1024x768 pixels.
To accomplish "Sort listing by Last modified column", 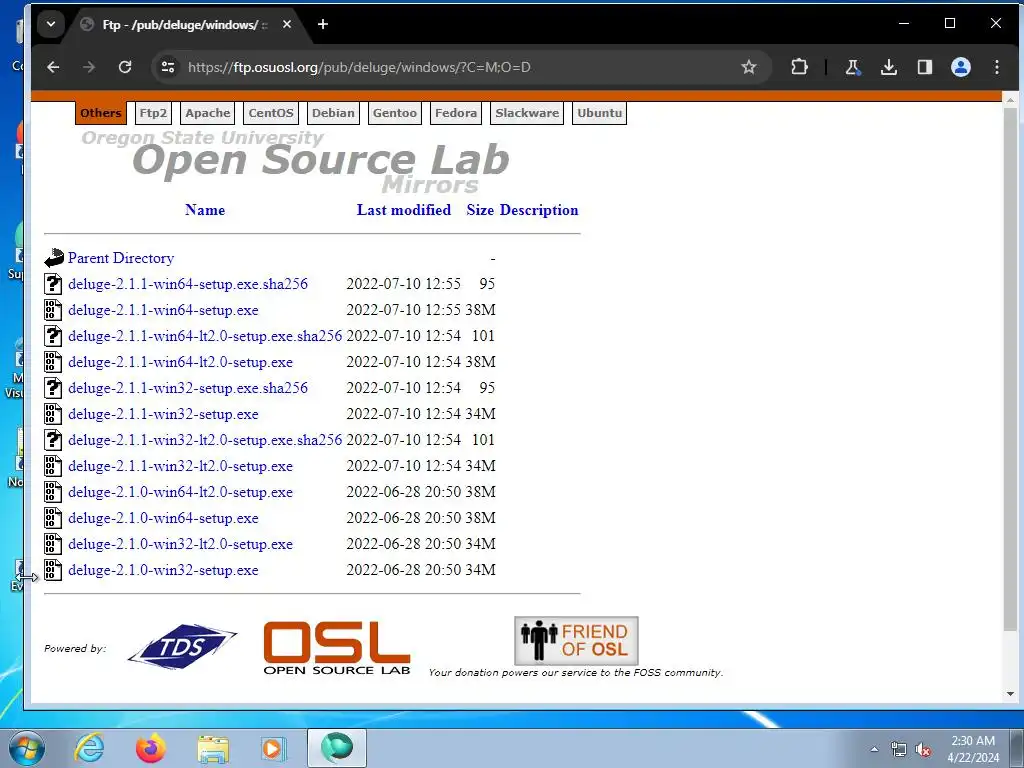I will (x=404, y=210).
